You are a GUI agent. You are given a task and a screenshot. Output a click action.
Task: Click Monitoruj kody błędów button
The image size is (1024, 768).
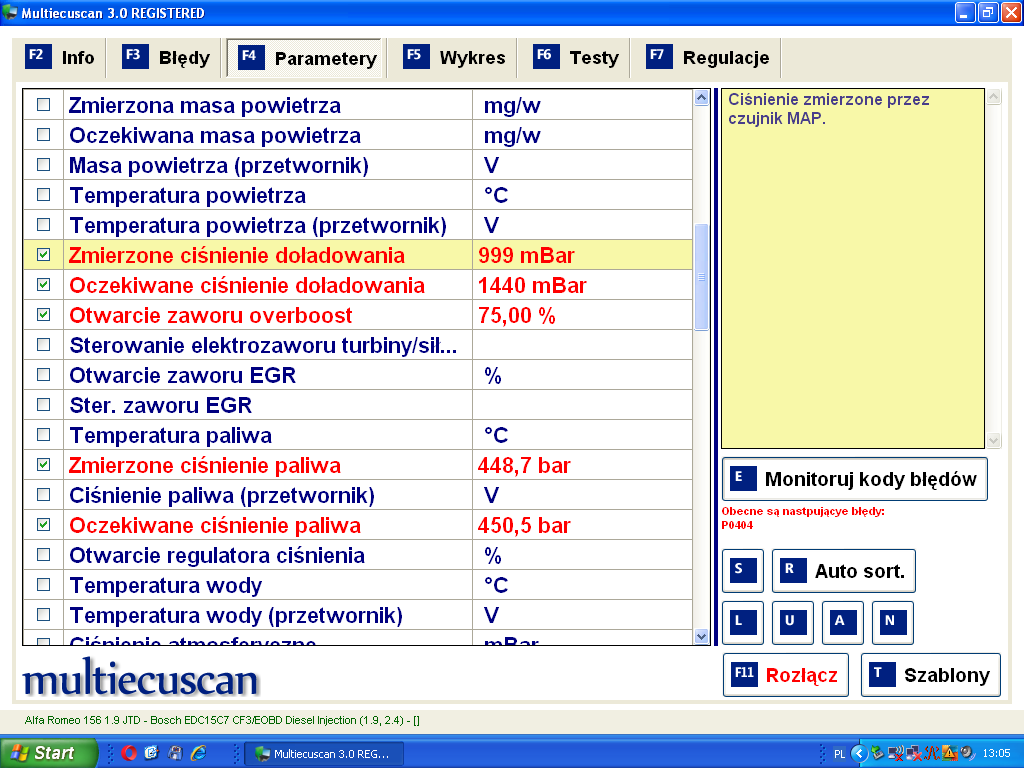coord(855,479)
